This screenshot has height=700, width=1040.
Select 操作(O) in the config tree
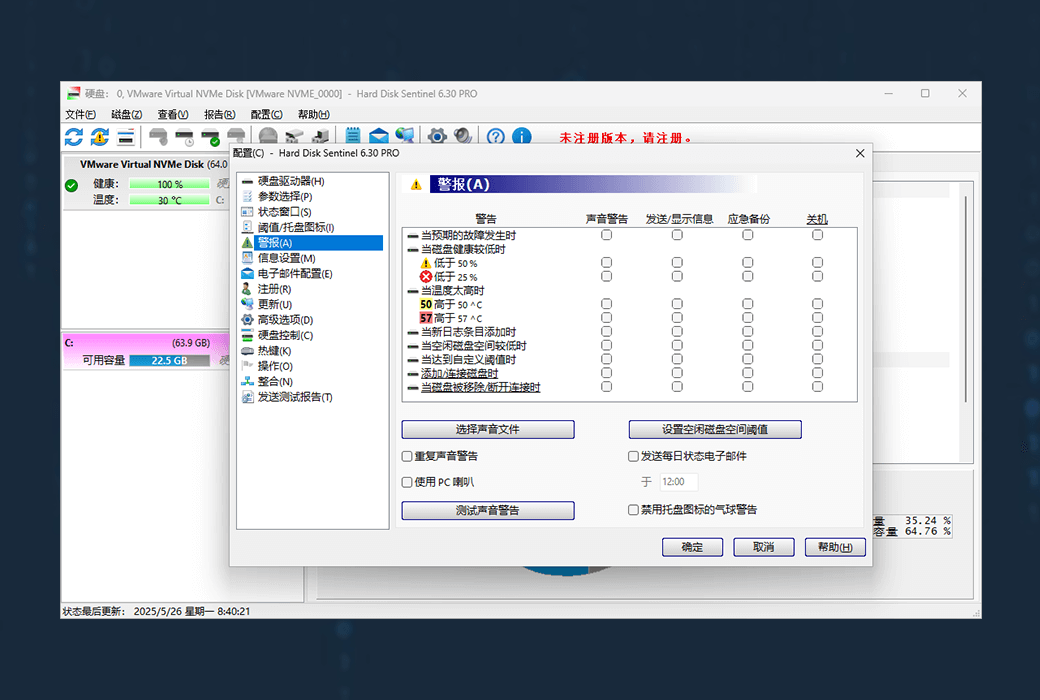coord(275,366)
